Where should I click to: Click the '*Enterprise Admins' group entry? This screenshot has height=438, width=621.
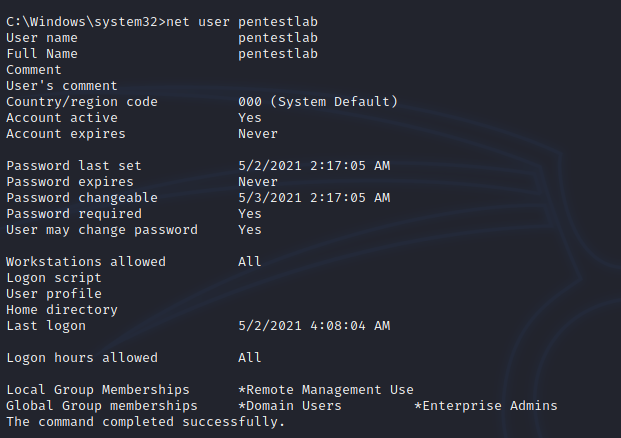pos(486,406)
